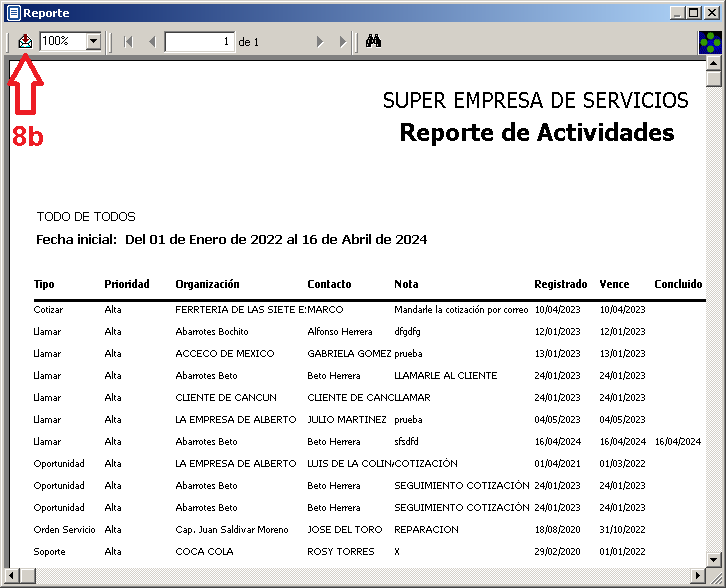Click ROSY TORRES contact
Screen dimensions: 726x588
(340, 551)
